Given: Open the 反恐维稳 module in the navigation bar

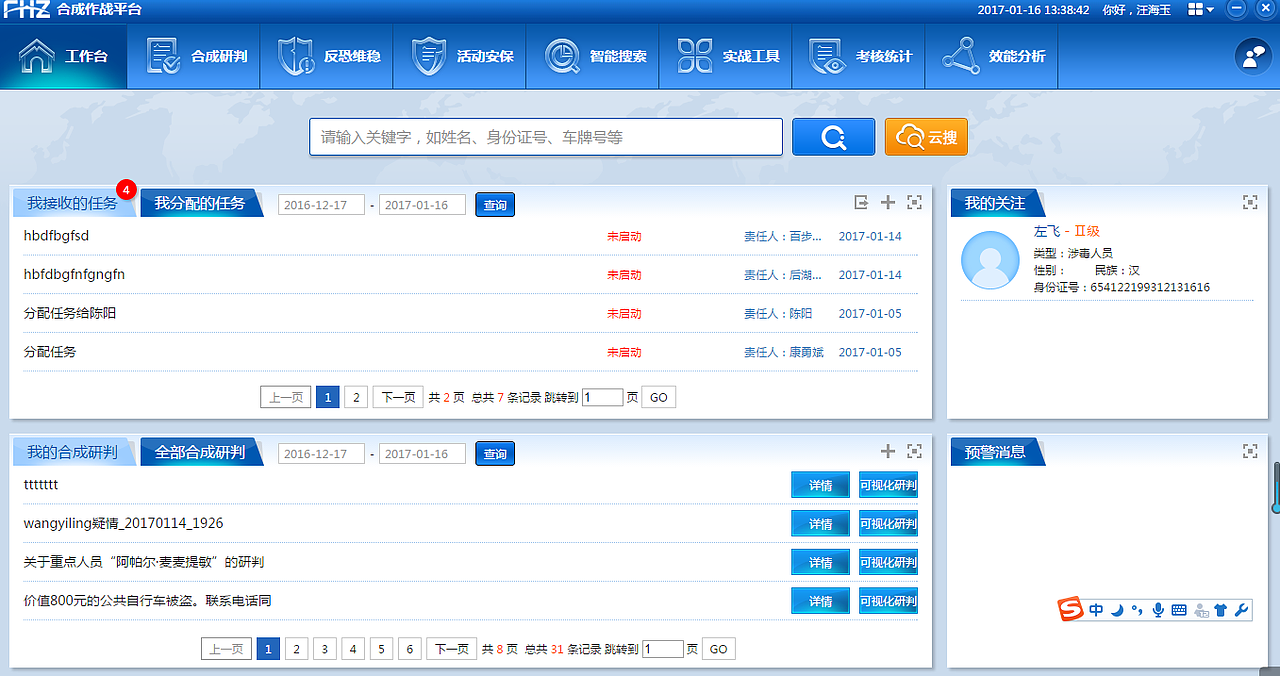Looking at the screenshot, I should point(326,57).
